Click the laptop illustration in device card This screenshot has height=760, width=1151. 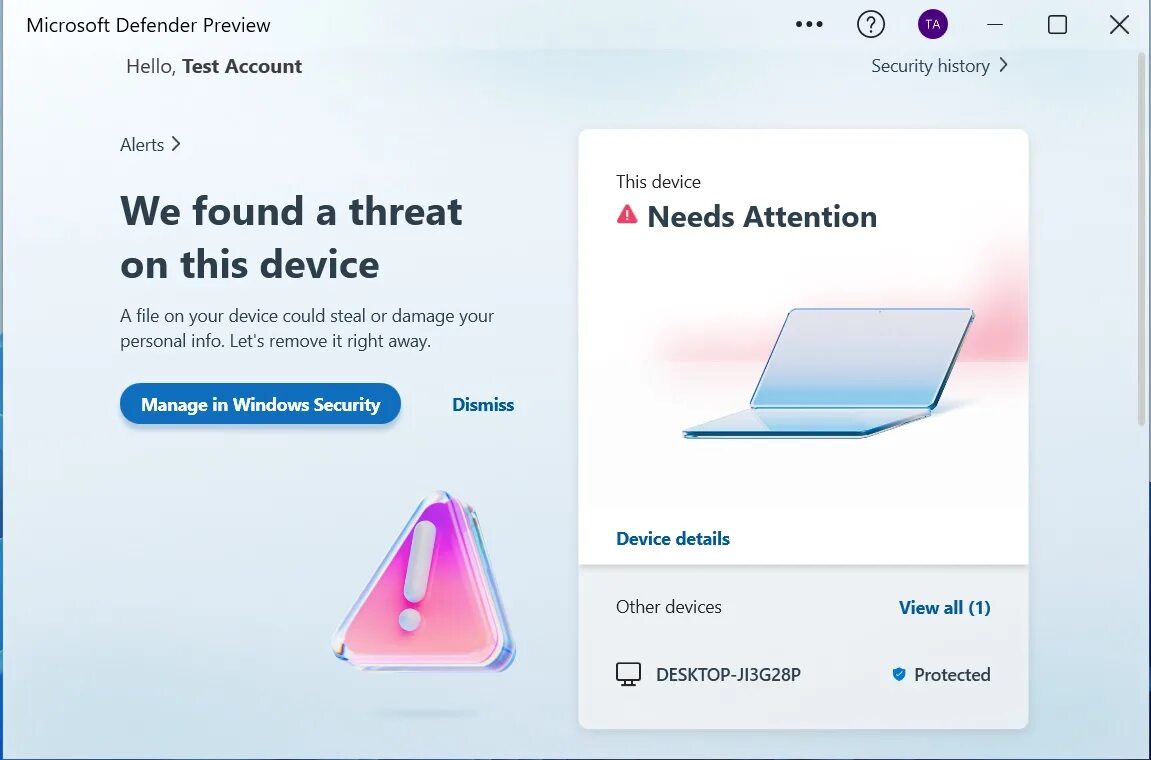(829, 373)
